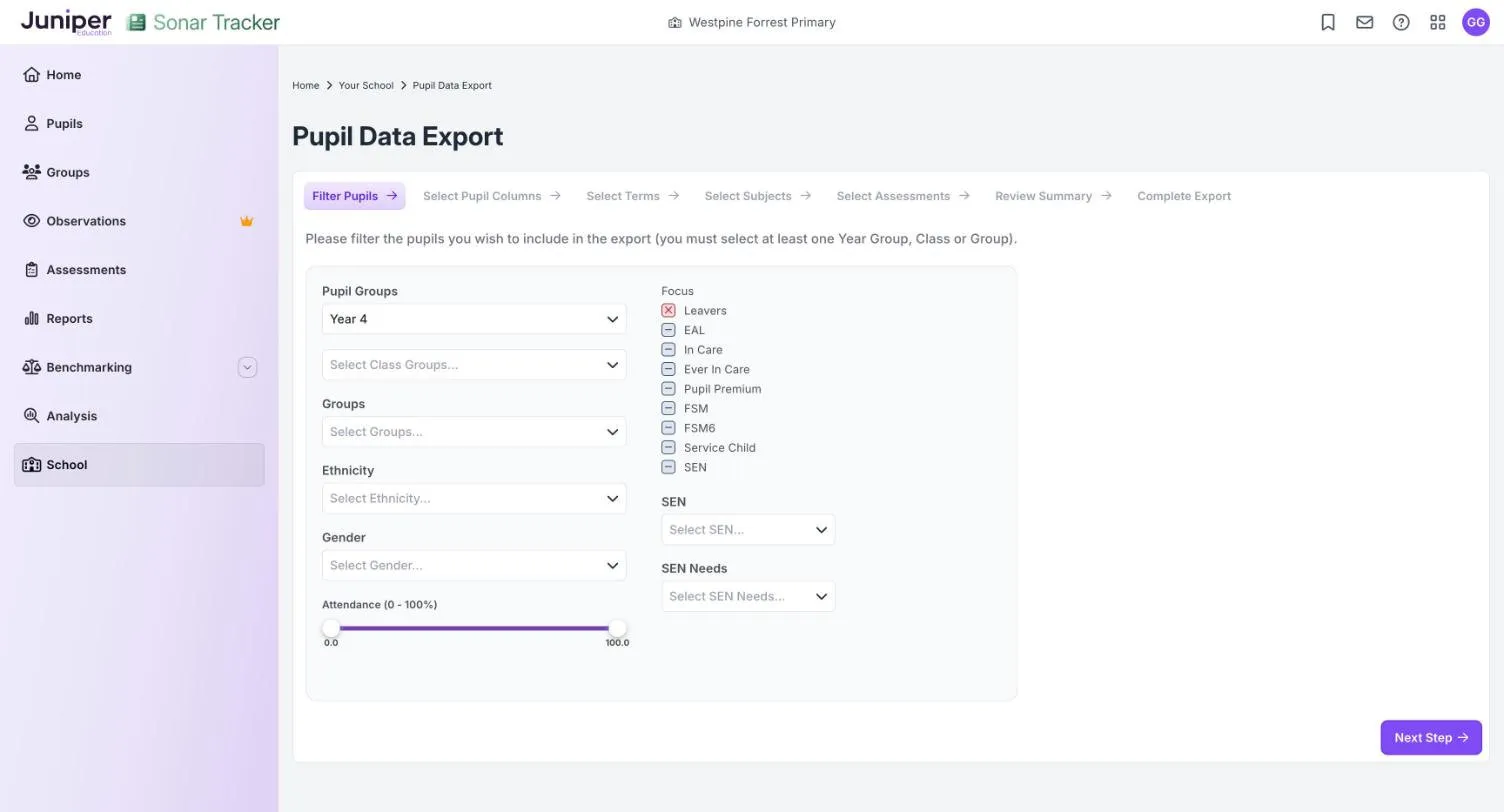This screenshot has height=812, width=1504.
Task: Open the help question mark icon
Action: pyautogui.click(x=1401, y=22)
